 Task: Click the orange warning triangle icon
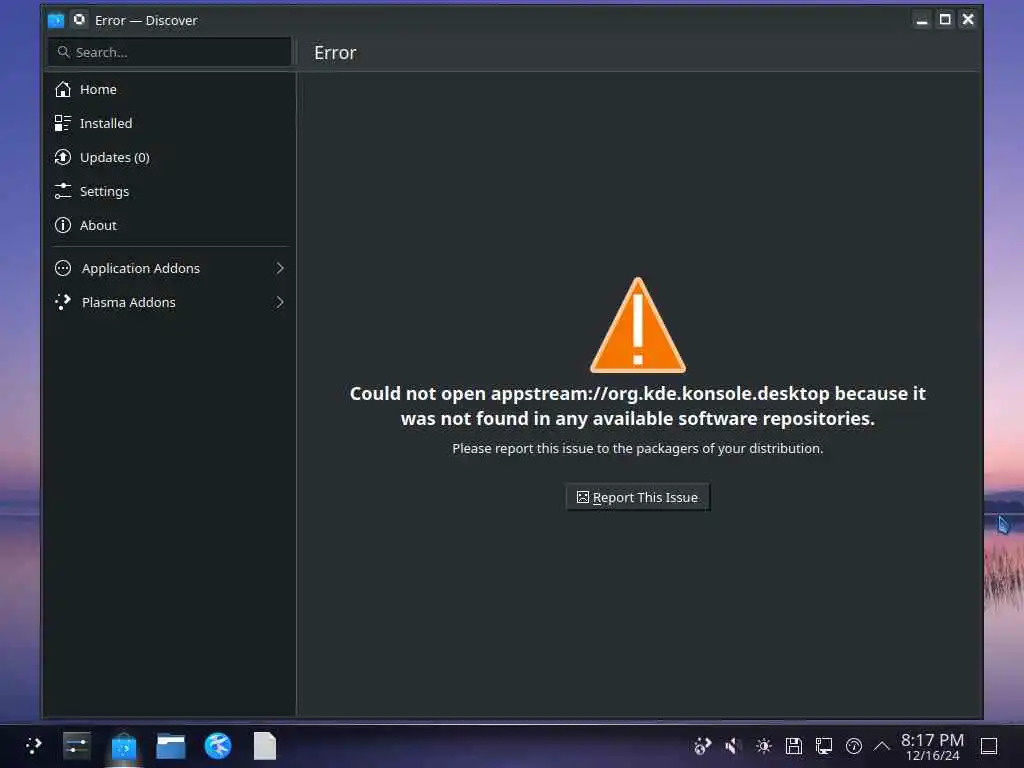click(637, 326)
